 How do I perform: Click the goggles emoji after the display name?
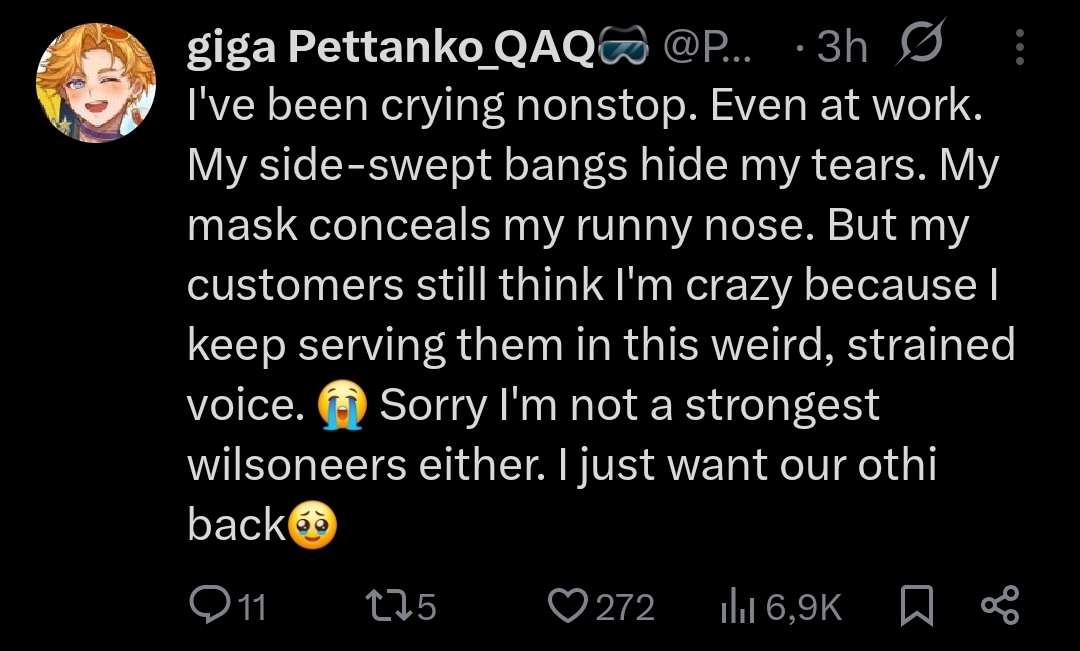tap(622, 47)
